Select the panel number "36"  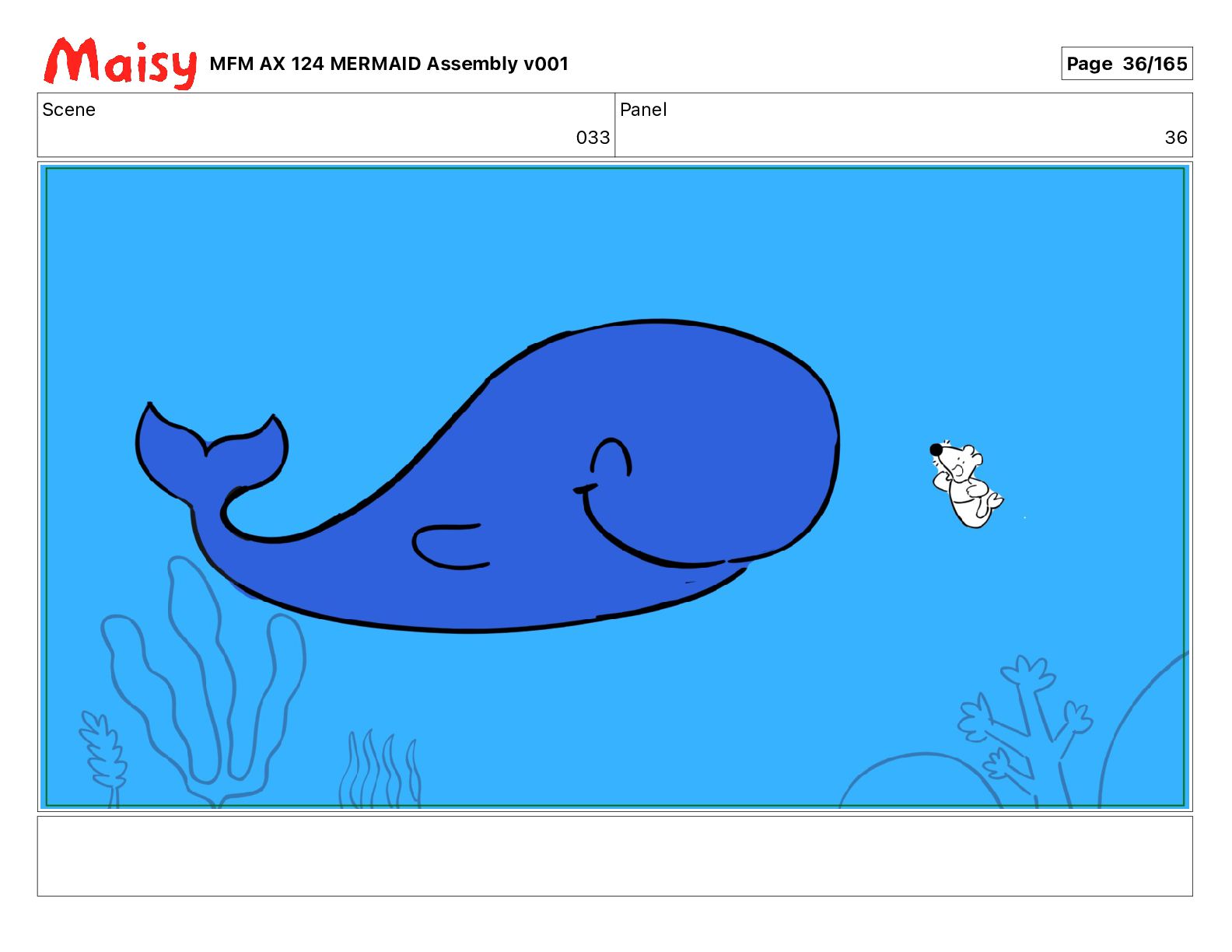[1176, 138]
